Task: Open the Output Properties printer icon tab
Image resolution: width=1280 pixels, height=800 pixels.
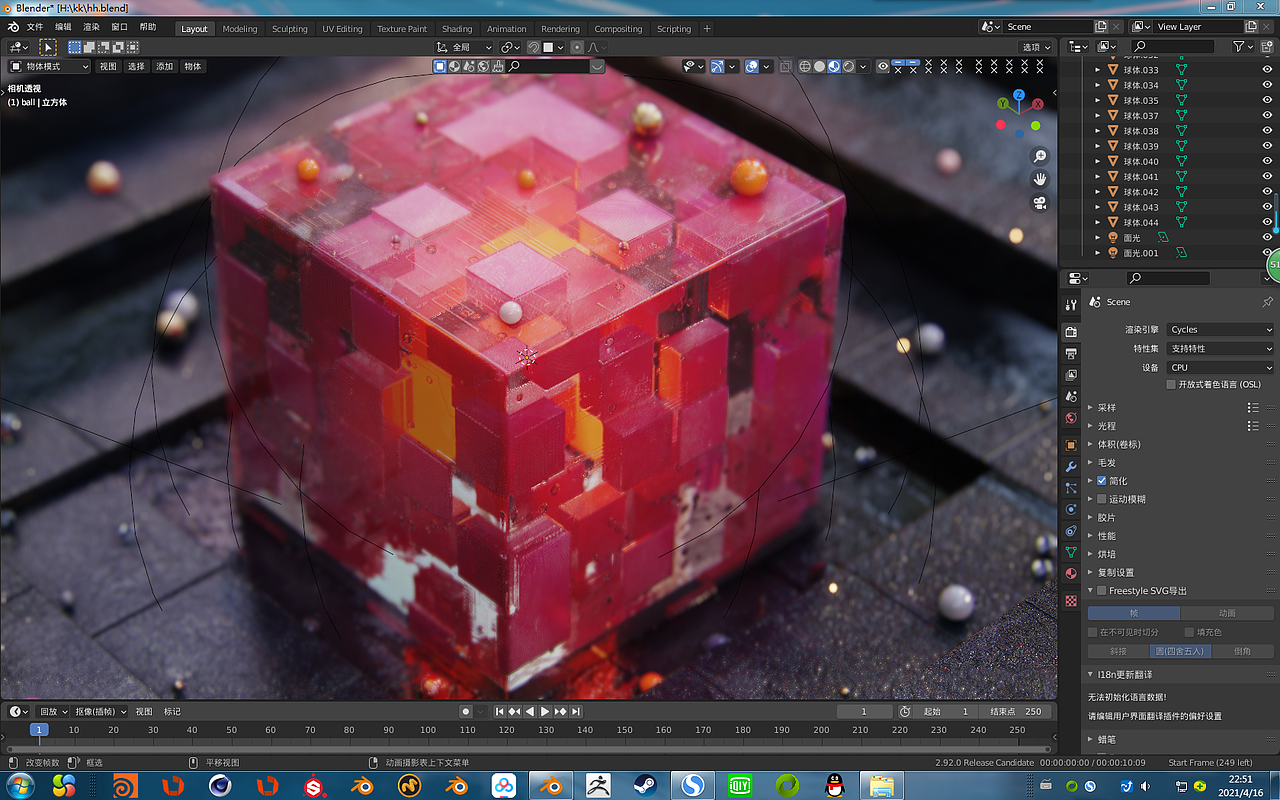Action: click(1070, 353)
